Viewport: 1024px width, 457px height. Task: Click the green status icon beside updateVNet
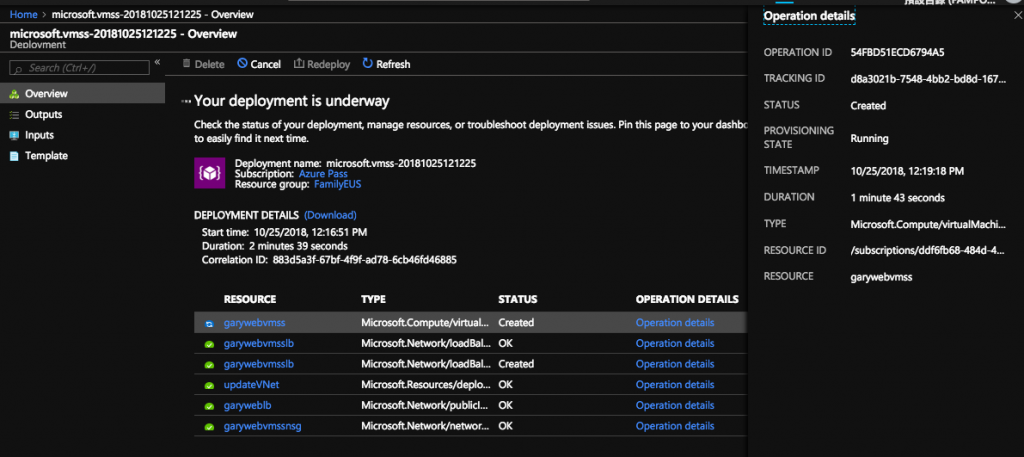(209, 385)
